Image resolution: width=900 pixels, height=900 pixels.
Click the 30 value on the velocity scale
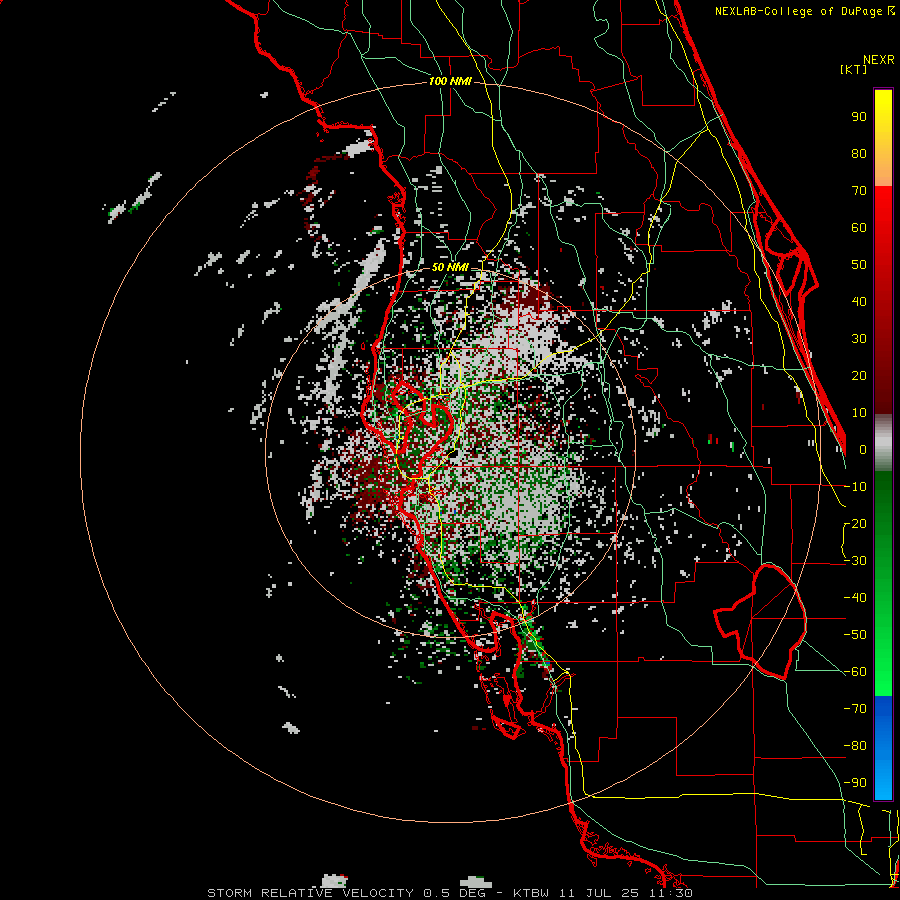(x=859, y=339)
